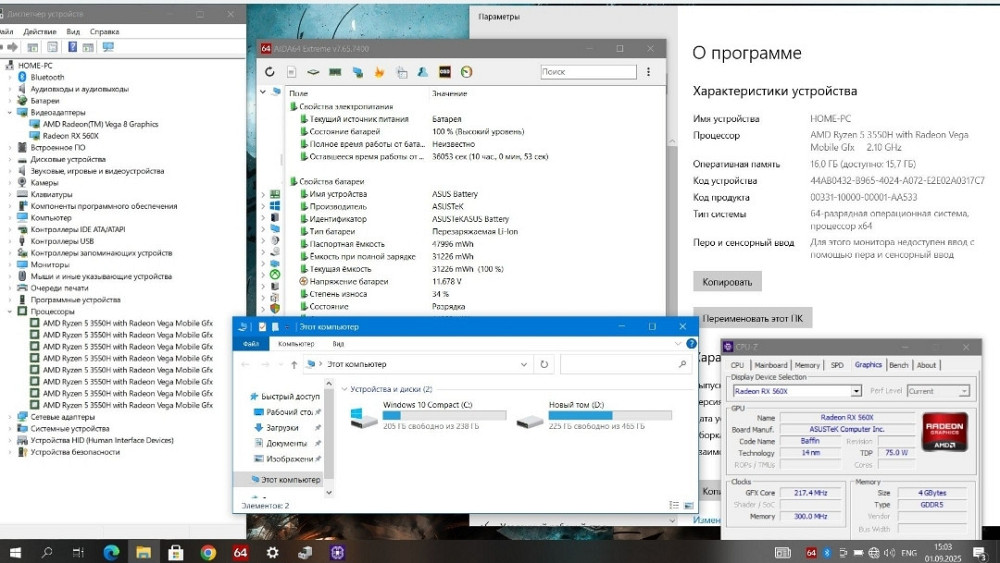This screenshot has width=1000, height=563.
Task: Collapse the Видеоадаптеры tree node
Action: click(x=10, y=113)
